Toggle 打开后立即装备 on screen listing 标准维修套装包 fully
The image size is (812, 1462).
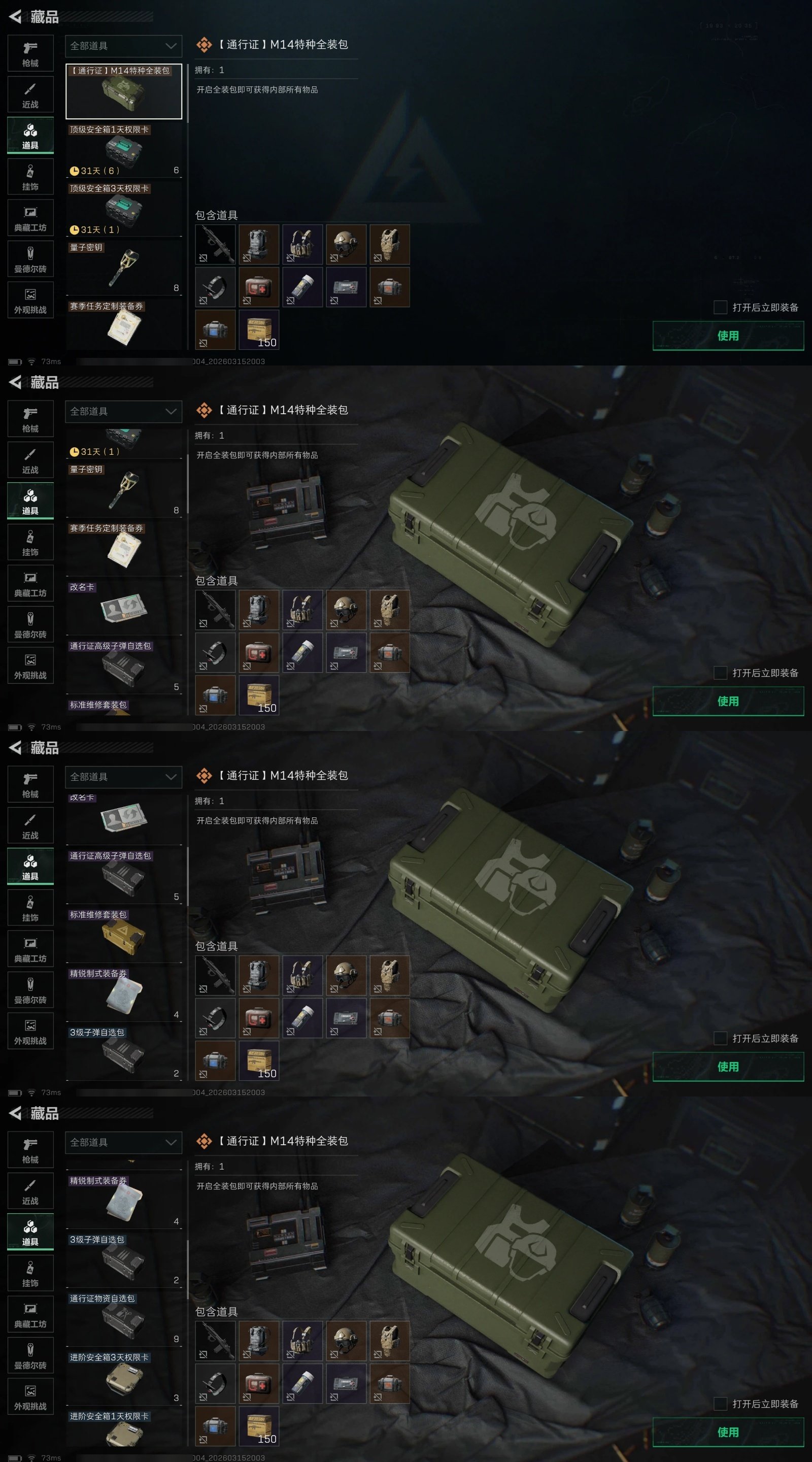pos(720,1038)
